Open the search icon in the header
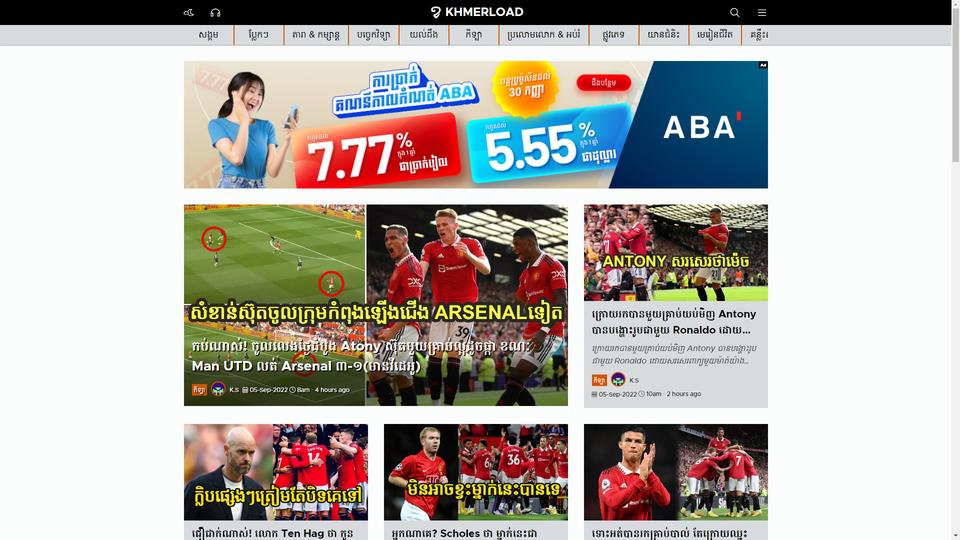 click(735, 12)
